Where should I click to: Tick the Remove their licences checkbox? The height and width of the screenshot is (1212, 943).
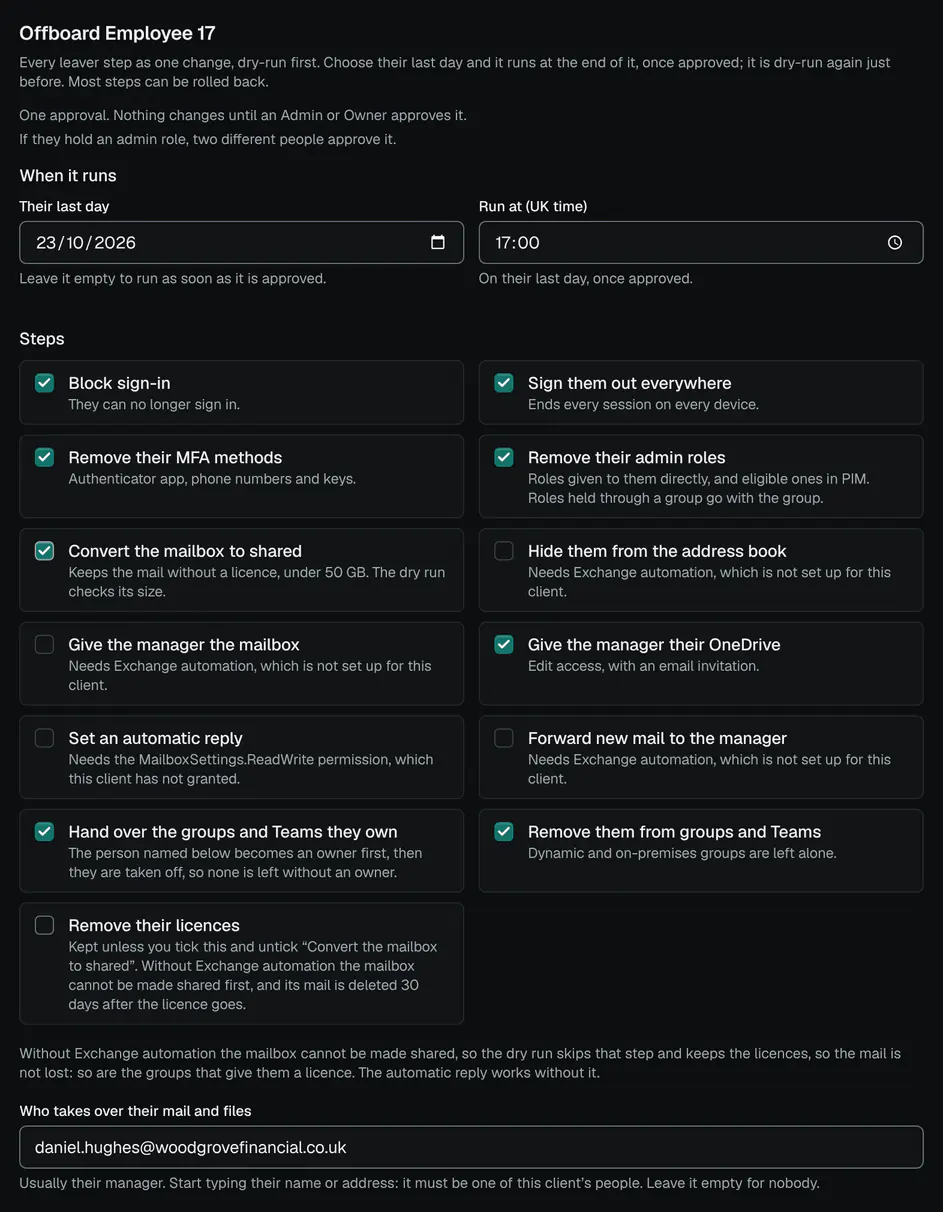coord(44,926)
